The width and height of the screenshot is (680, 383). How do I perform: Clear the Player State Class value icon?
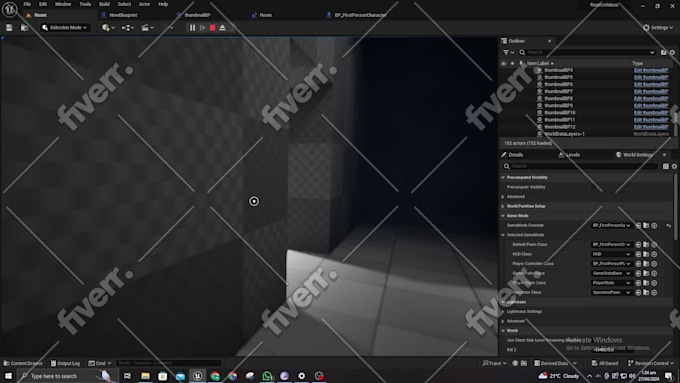[x=654, y=283]
